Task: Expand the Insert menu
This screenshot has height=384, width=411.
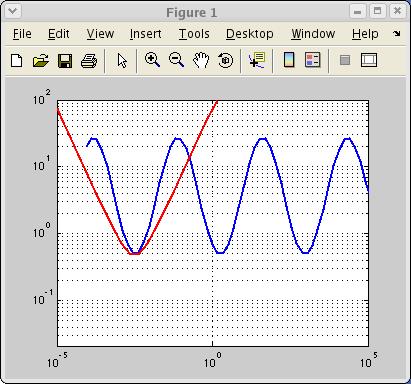Action: [145, 34]
